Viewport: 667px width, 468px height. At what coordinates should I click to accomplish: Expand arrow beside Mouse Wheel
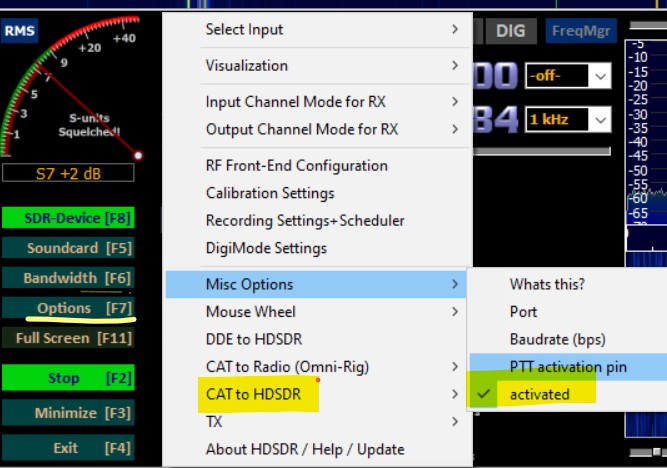(455, 312)
